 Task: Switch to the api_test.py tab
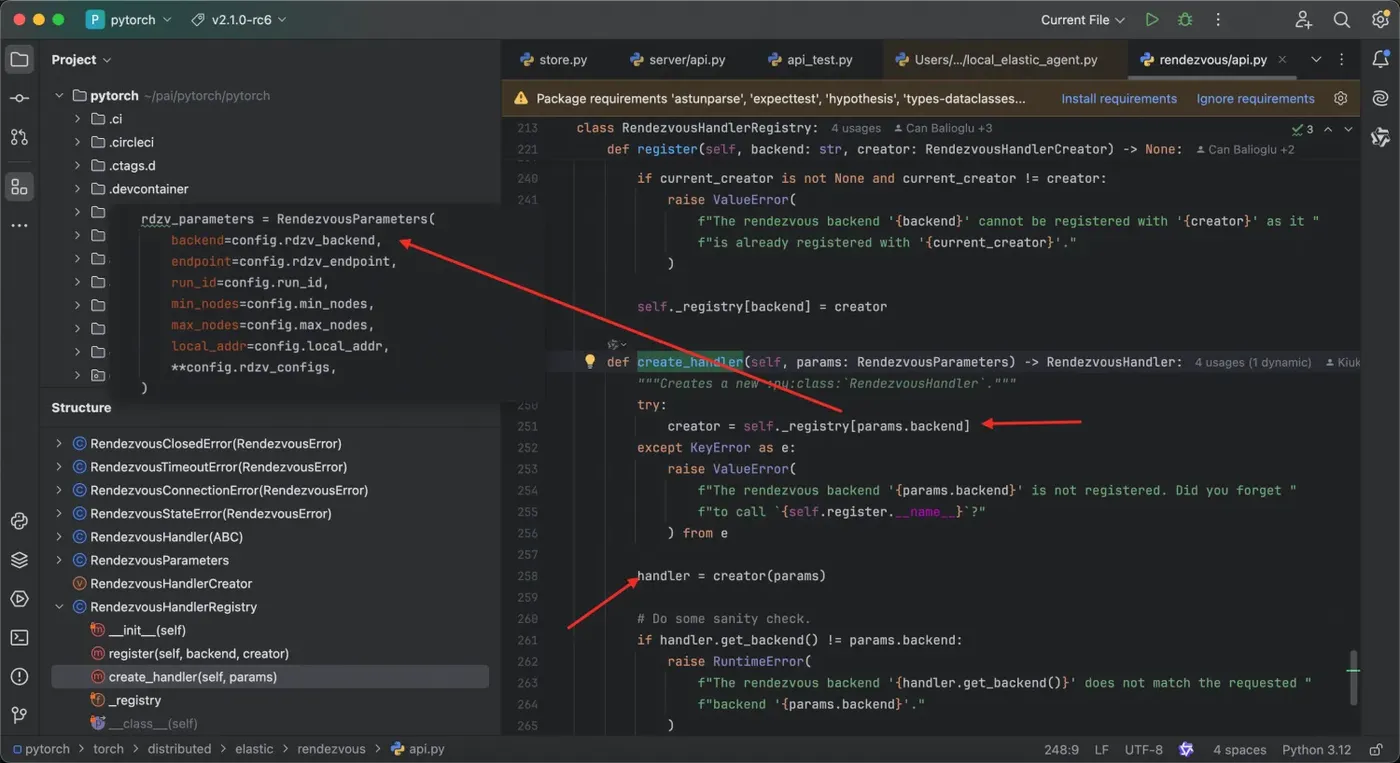[x=810, y=60]
